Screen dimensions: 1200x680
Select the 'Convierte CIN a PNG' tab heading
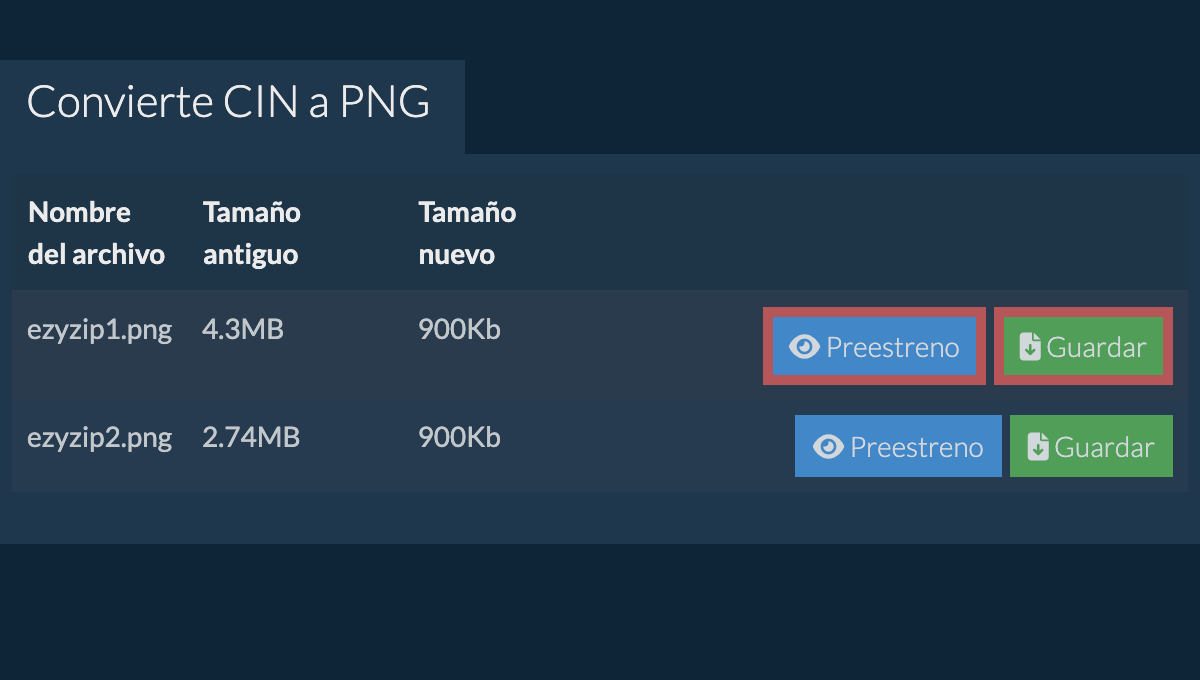coord(229,103)
